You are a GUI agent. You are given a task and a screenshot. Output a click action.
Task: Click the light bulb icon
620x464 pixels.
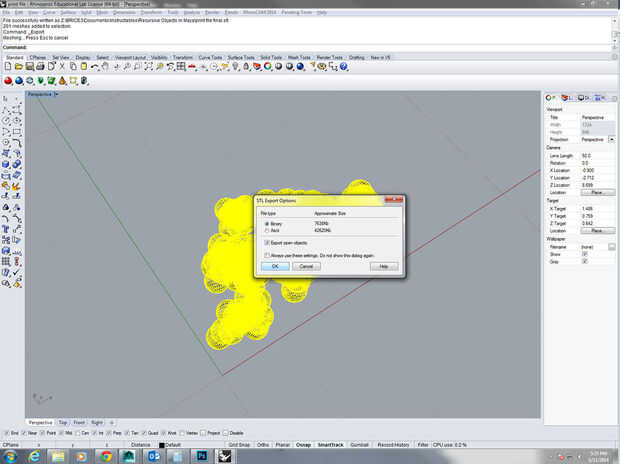tap(236, 66)
